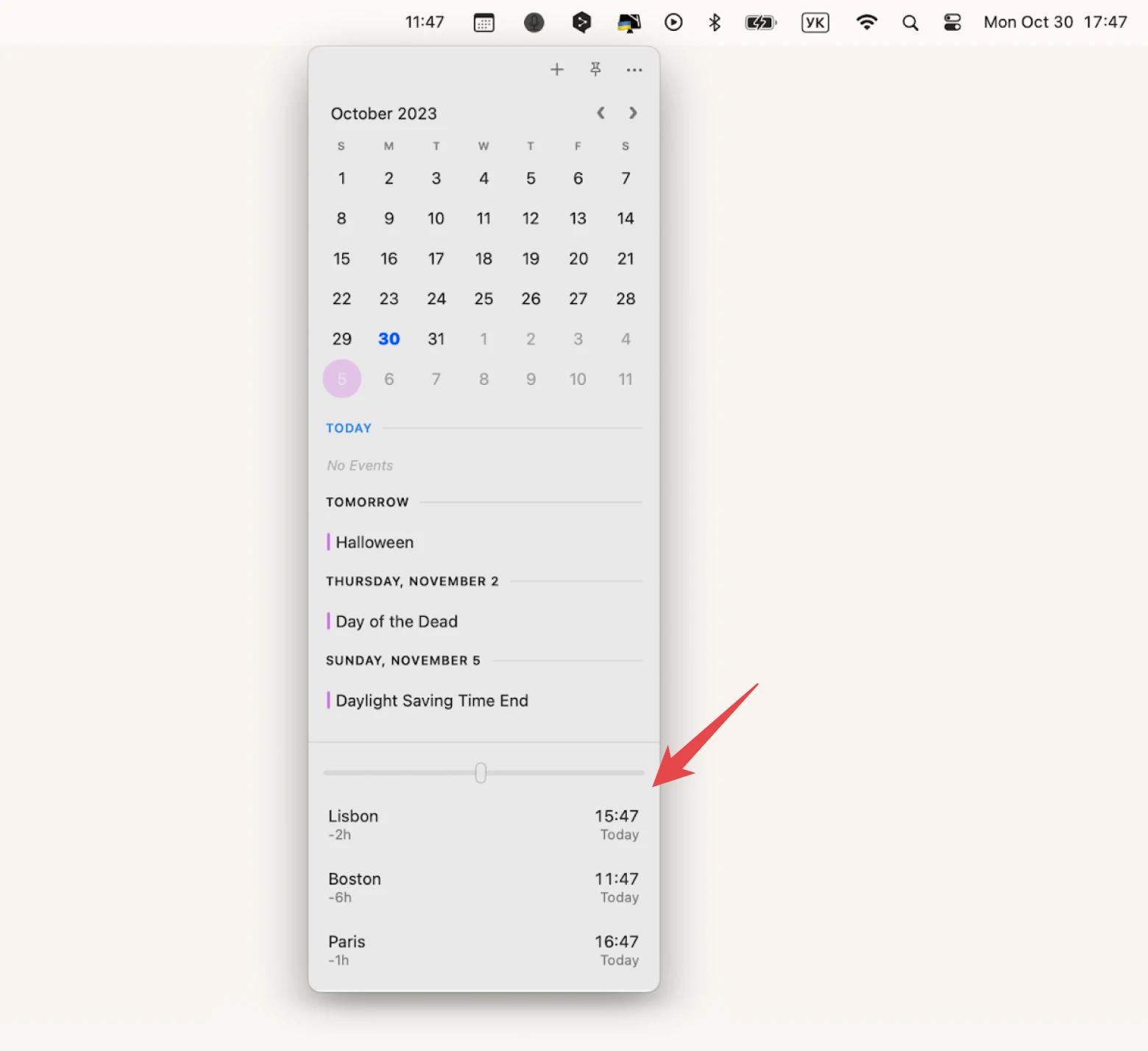This screenshot has height=1051, width=1148.
Task: Click the TODAY section header
Action: tap(349, 428)
